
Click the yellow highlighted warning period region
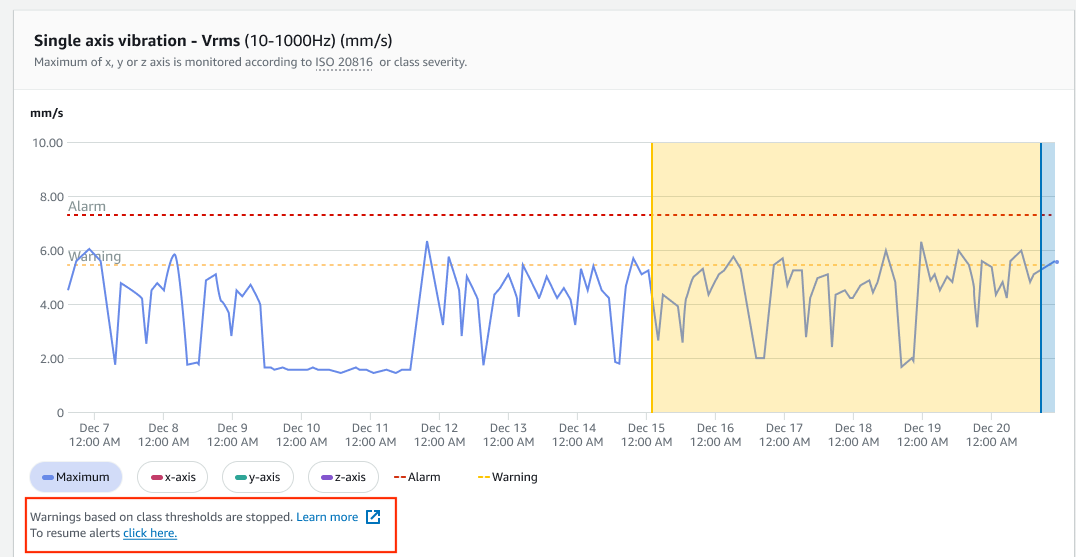tap(845, 277)
